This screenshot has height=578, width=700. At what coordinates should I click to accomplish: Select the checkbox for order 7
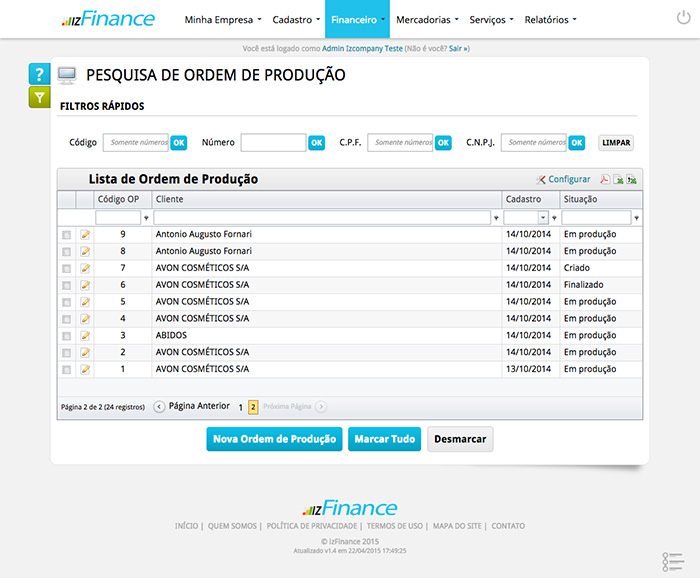pyautogui.click(x=67, y=268)
